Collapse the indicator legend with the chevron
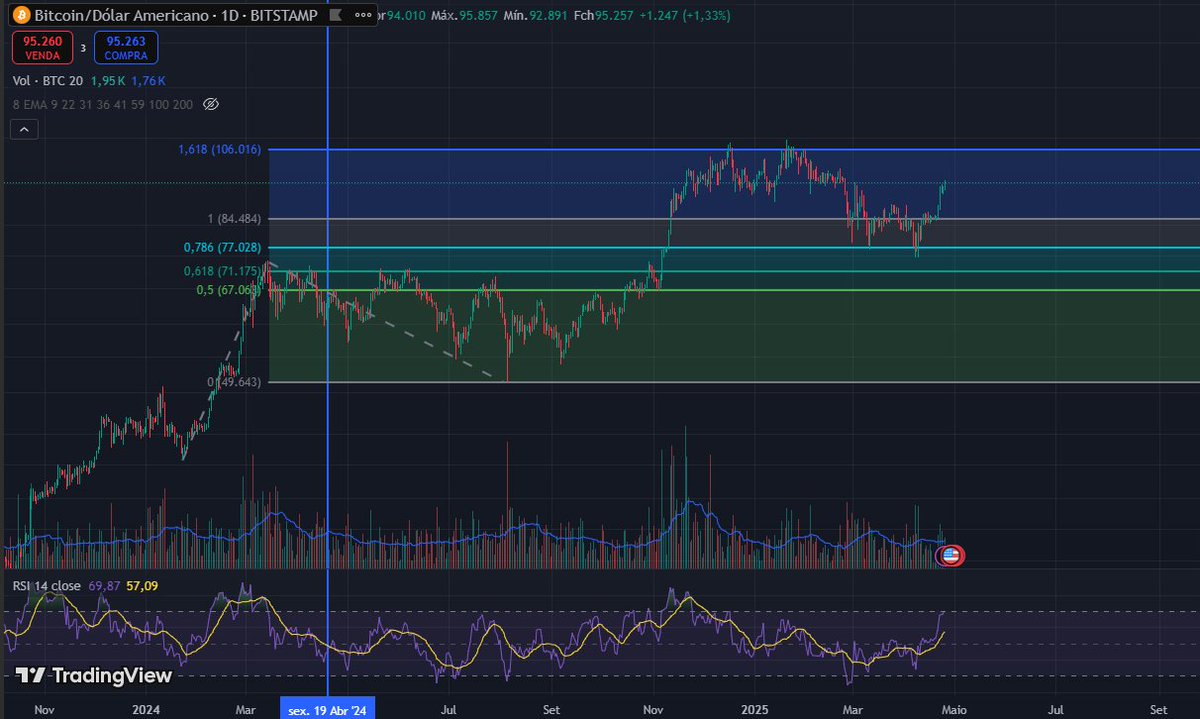 [24, 128]
